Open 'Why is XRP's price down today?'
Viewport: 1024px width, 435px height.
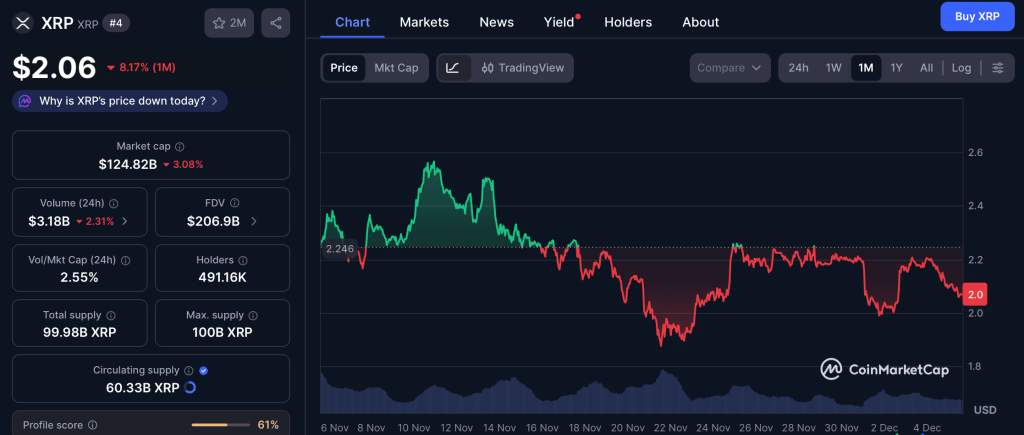coord(120,101)
